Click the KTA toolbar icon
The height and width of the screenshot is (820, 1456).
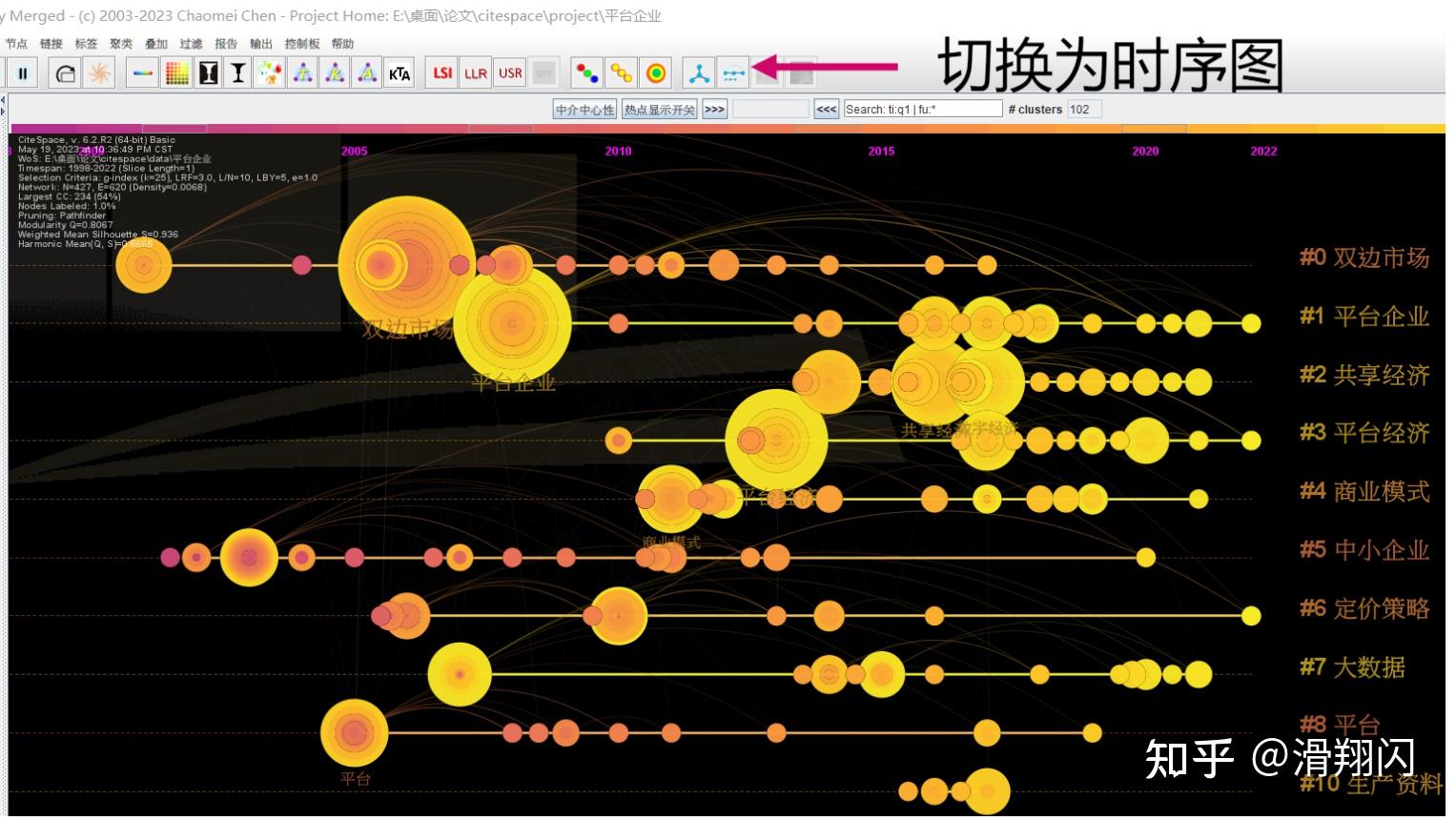tap(400, 72)
